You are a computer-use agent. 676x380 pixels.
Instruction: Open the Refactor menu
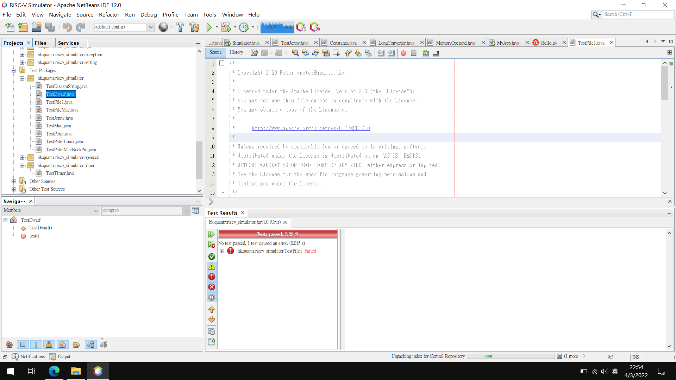(x=108, y=15)
